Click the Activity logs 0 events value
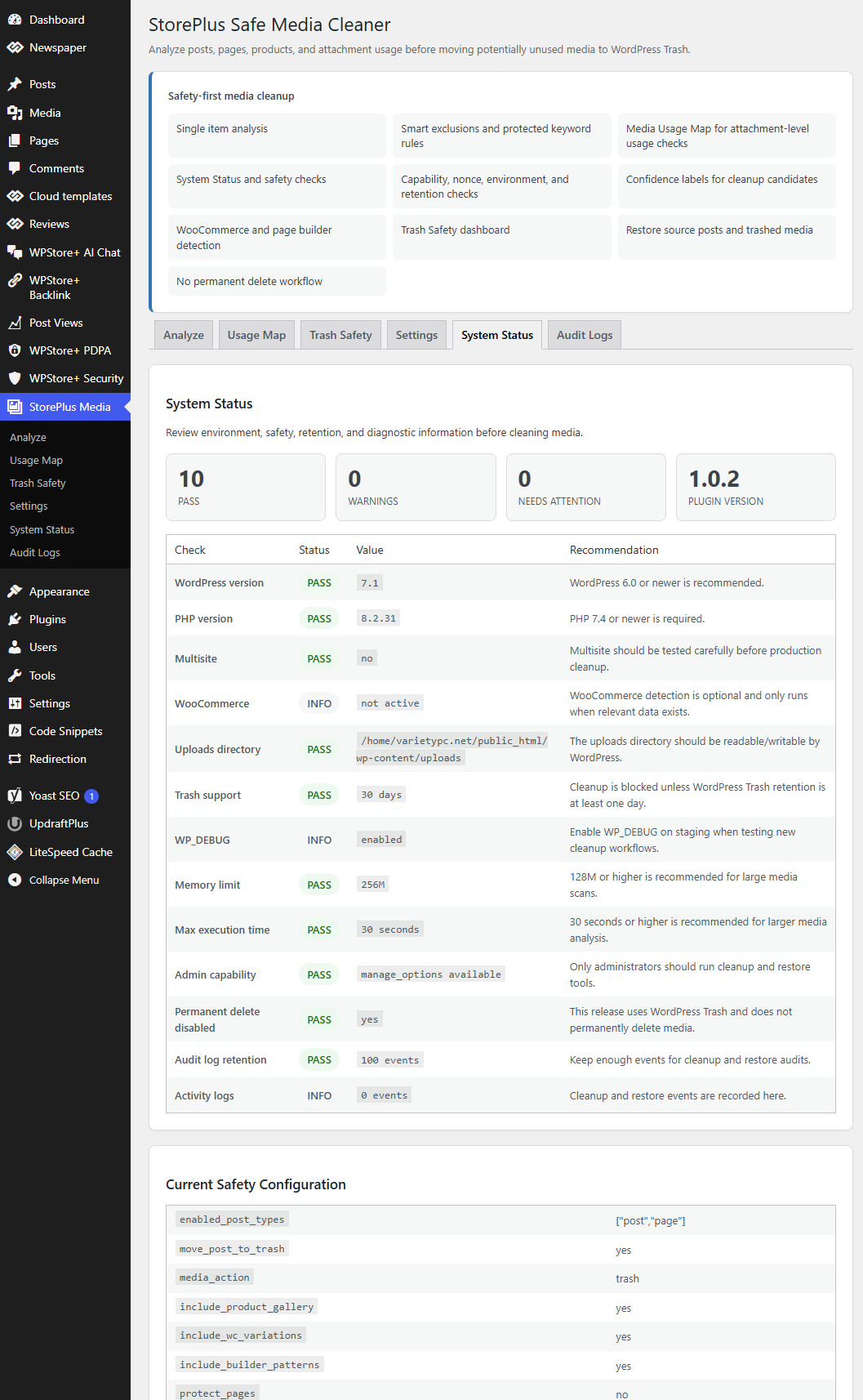This screenshot has width=863, height=1400. tap(384, 1095)
